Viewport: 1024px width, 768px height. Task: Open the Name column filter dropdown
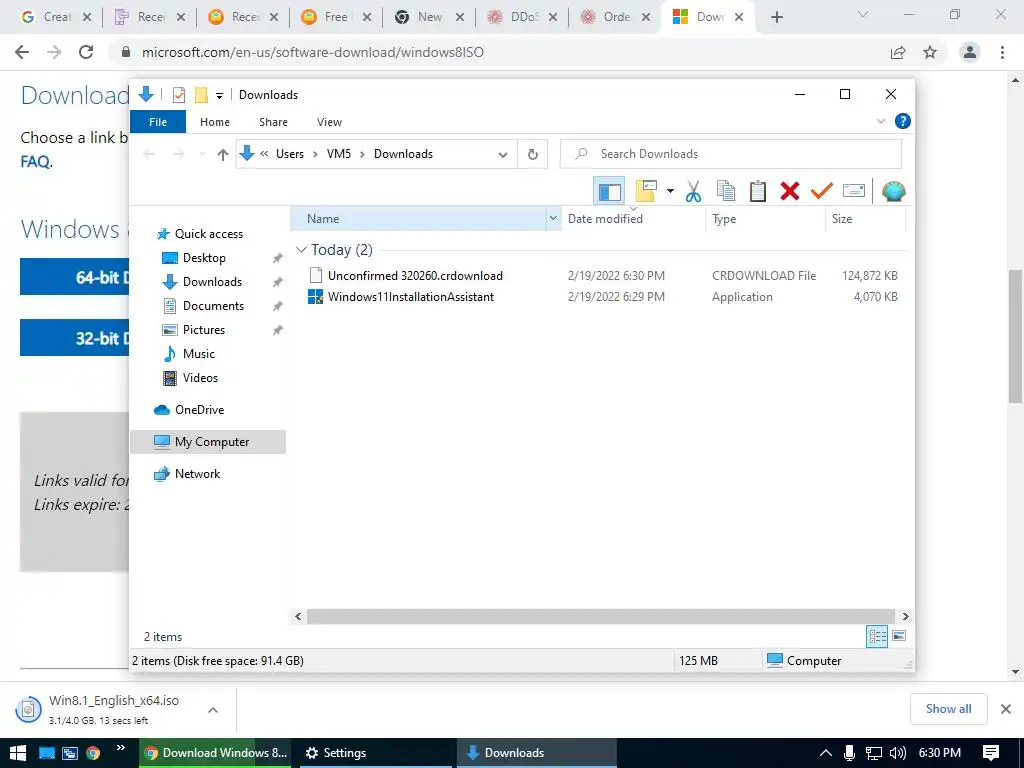pyautogui.click(x=553, y=219)
